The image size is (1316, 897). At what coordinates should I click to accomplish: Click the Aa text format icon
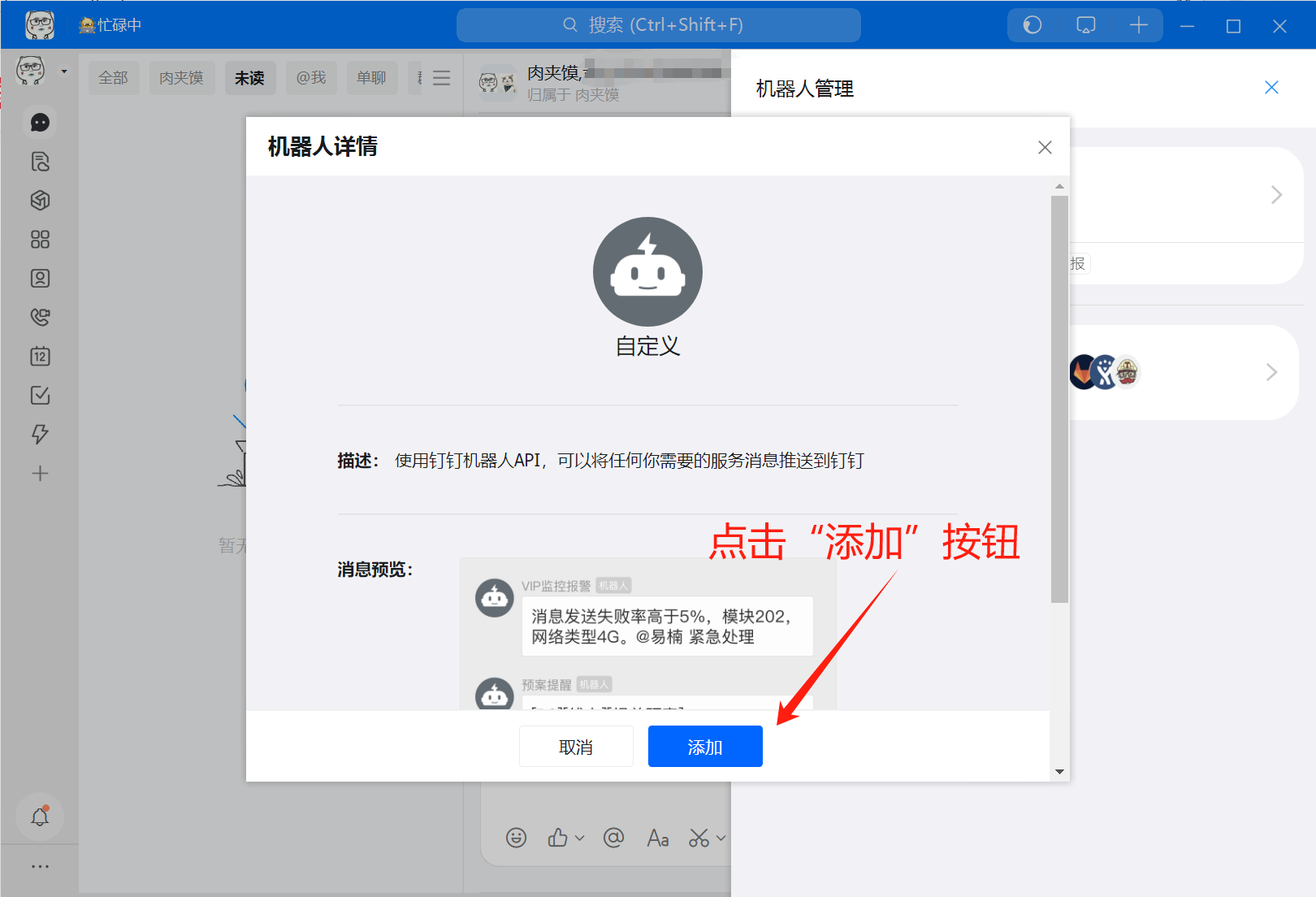(658, 838)
